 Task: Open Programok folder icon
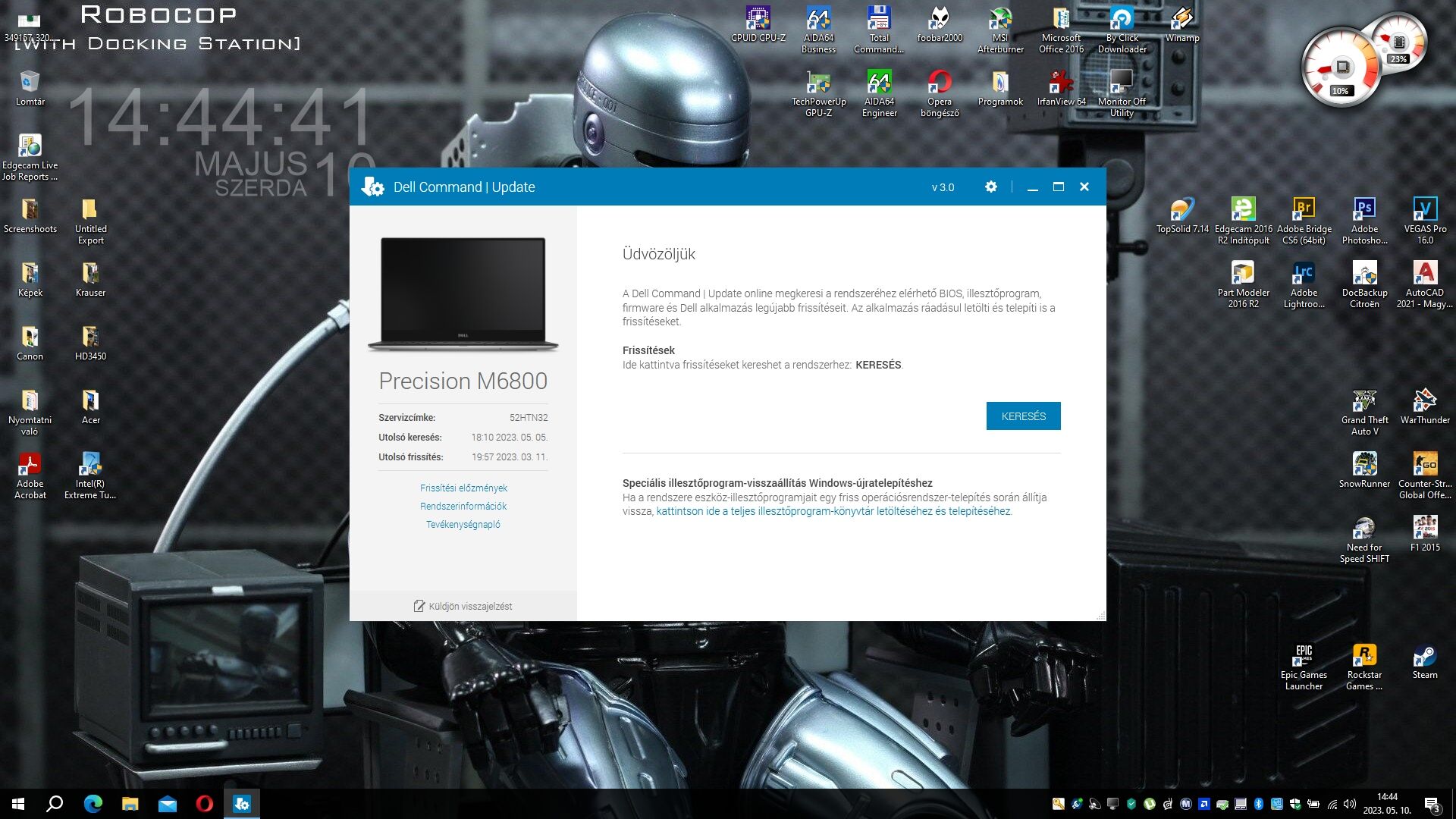pos(1000,88)
